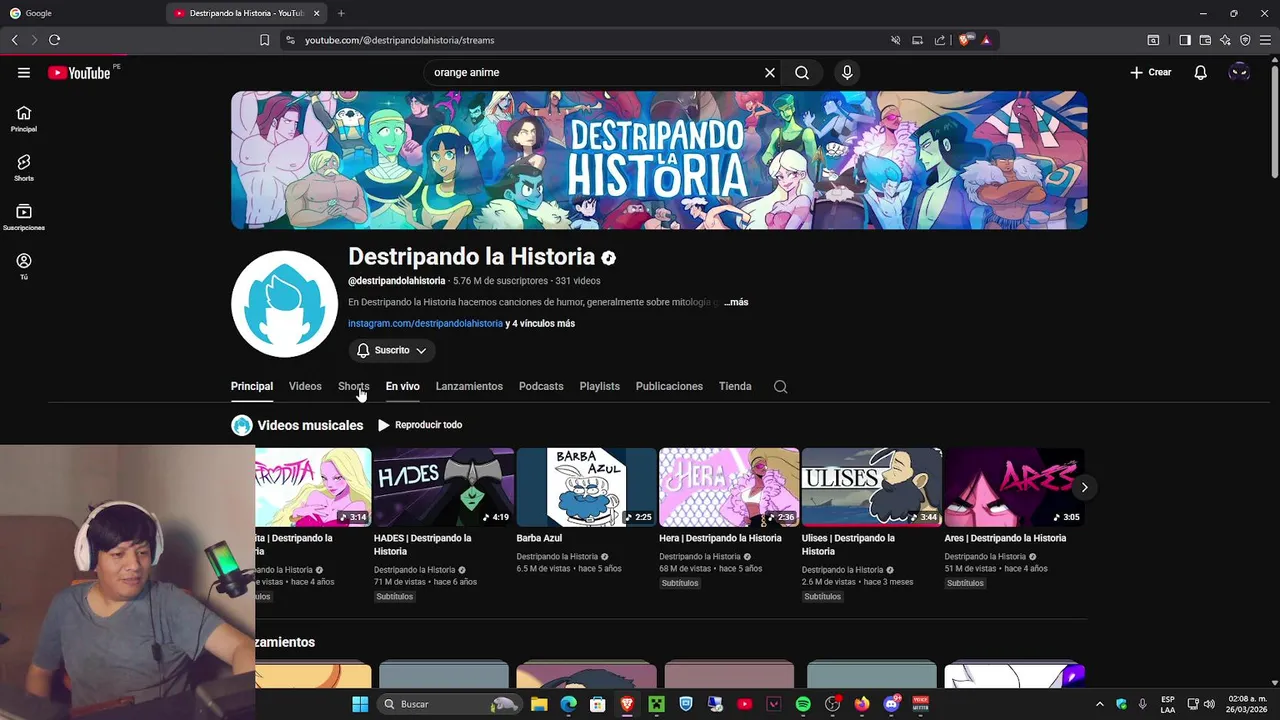
Task: Open YouTube notifications bell
Action: 1201,72
